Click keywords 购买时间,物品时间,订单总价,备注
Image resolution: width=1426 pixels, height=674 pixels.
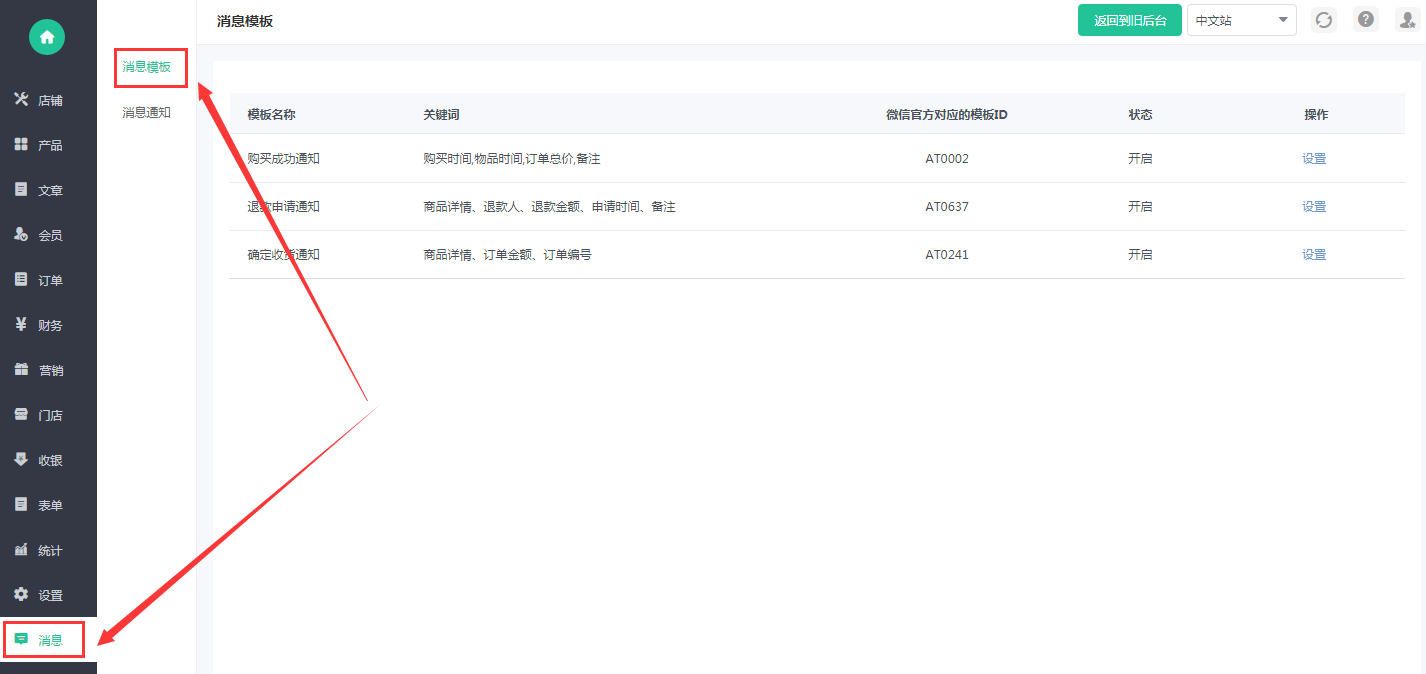[511, 158]
